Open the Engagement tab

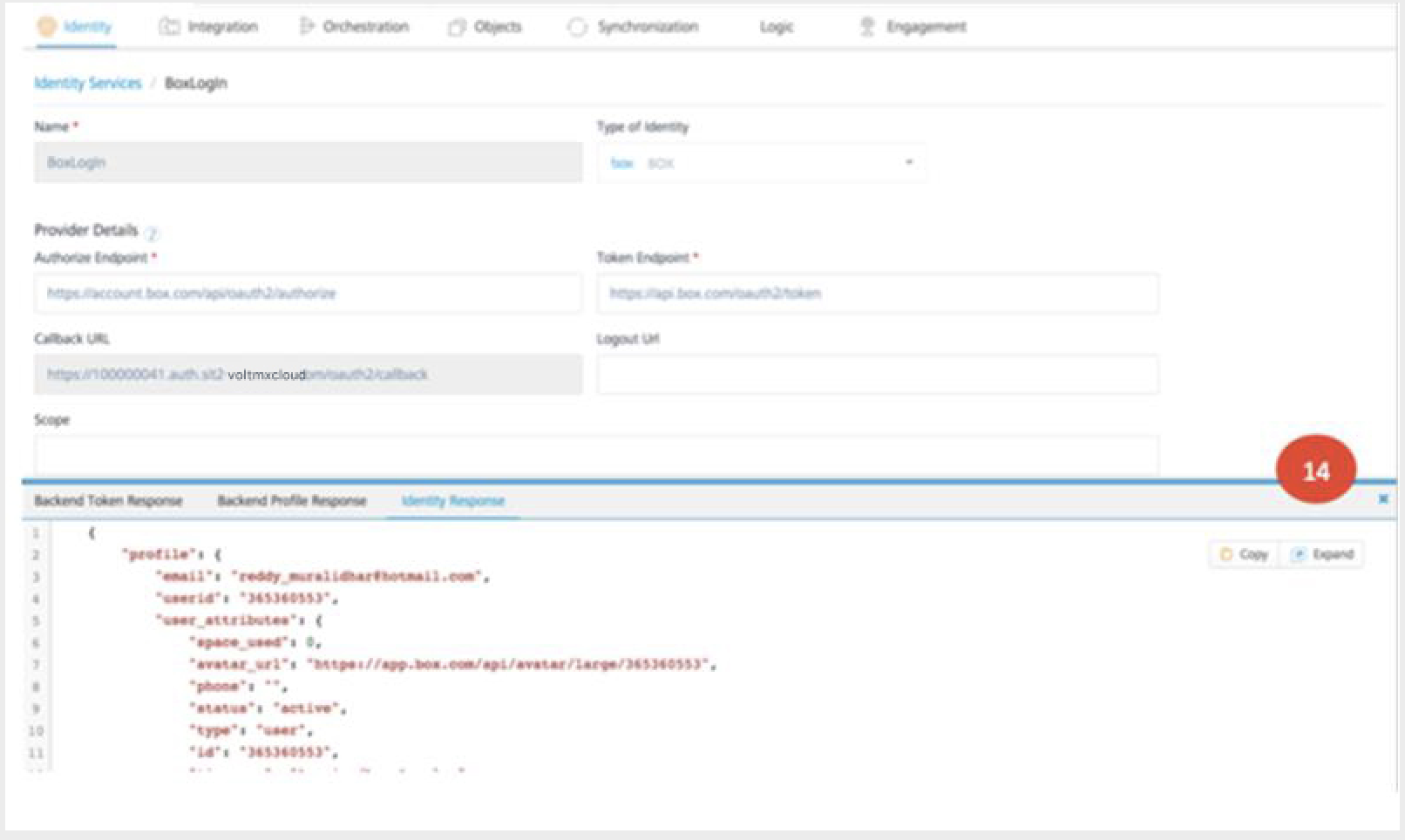click(x=913, y=26)
